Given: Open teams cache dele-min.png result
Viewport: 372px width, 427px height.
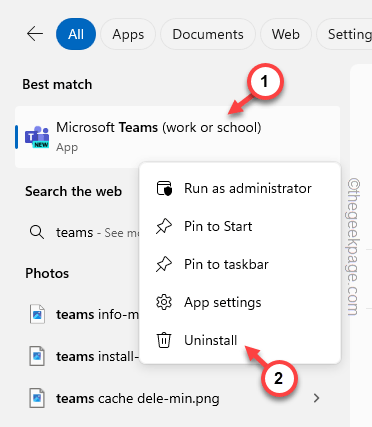Looking at the screenshot, I should pos(177,398).
